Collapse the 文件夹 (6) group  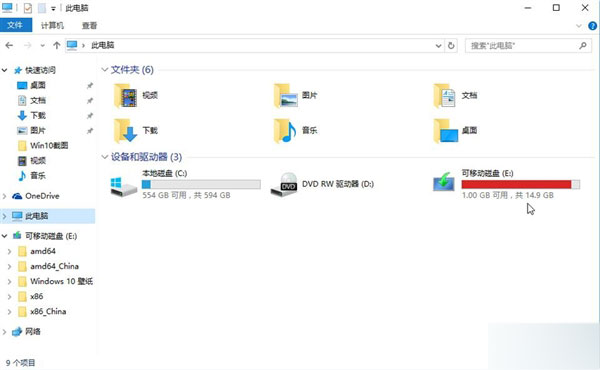(x=104, y=70)
